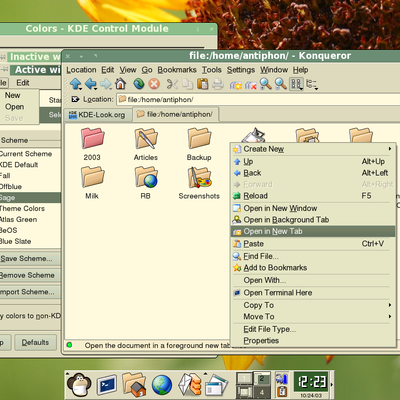
Task: Select the Screenshots folder icon
Action: point(199,177)
